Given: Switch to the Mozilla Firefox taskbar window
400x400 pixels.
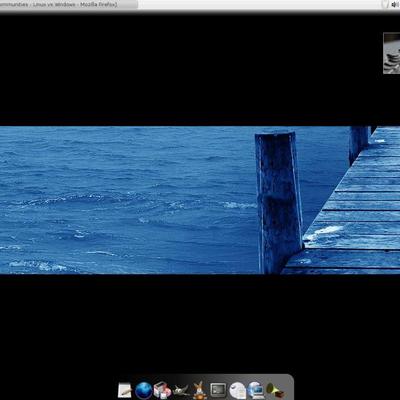Looking at the screenshot, I should pos(69,4).
